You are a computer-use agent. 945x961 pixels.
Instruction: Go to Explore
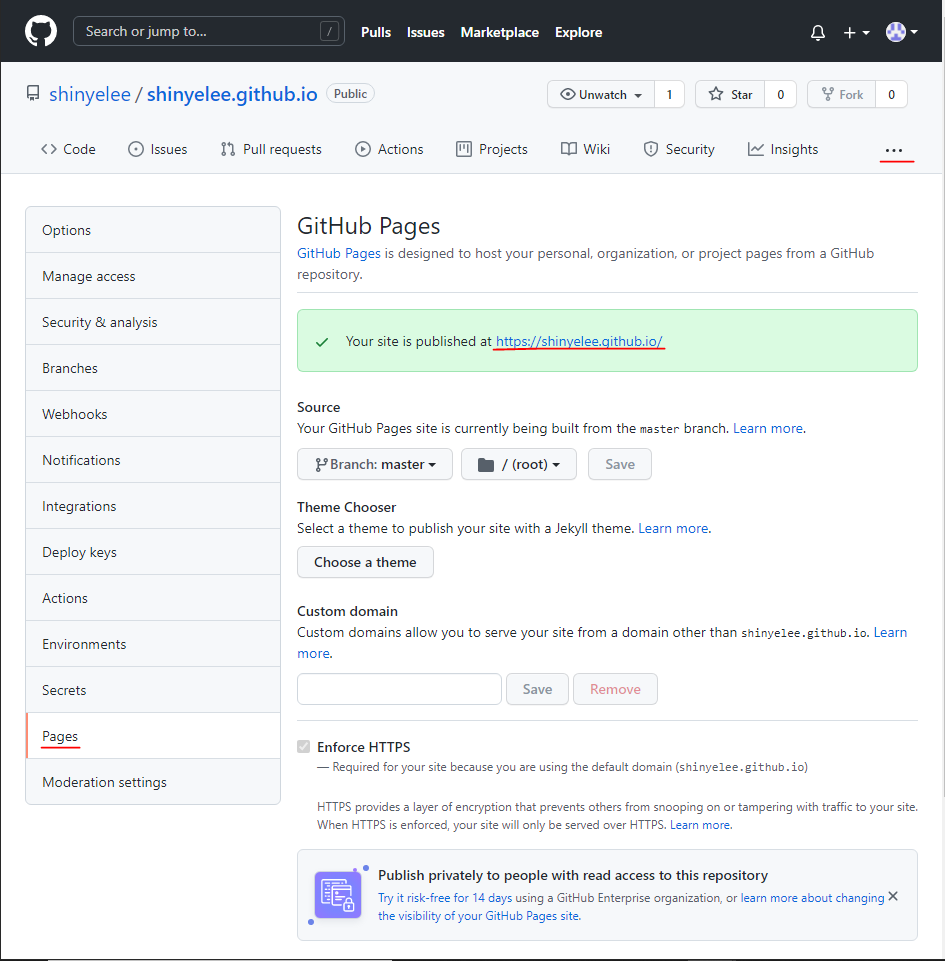[578, 32]
